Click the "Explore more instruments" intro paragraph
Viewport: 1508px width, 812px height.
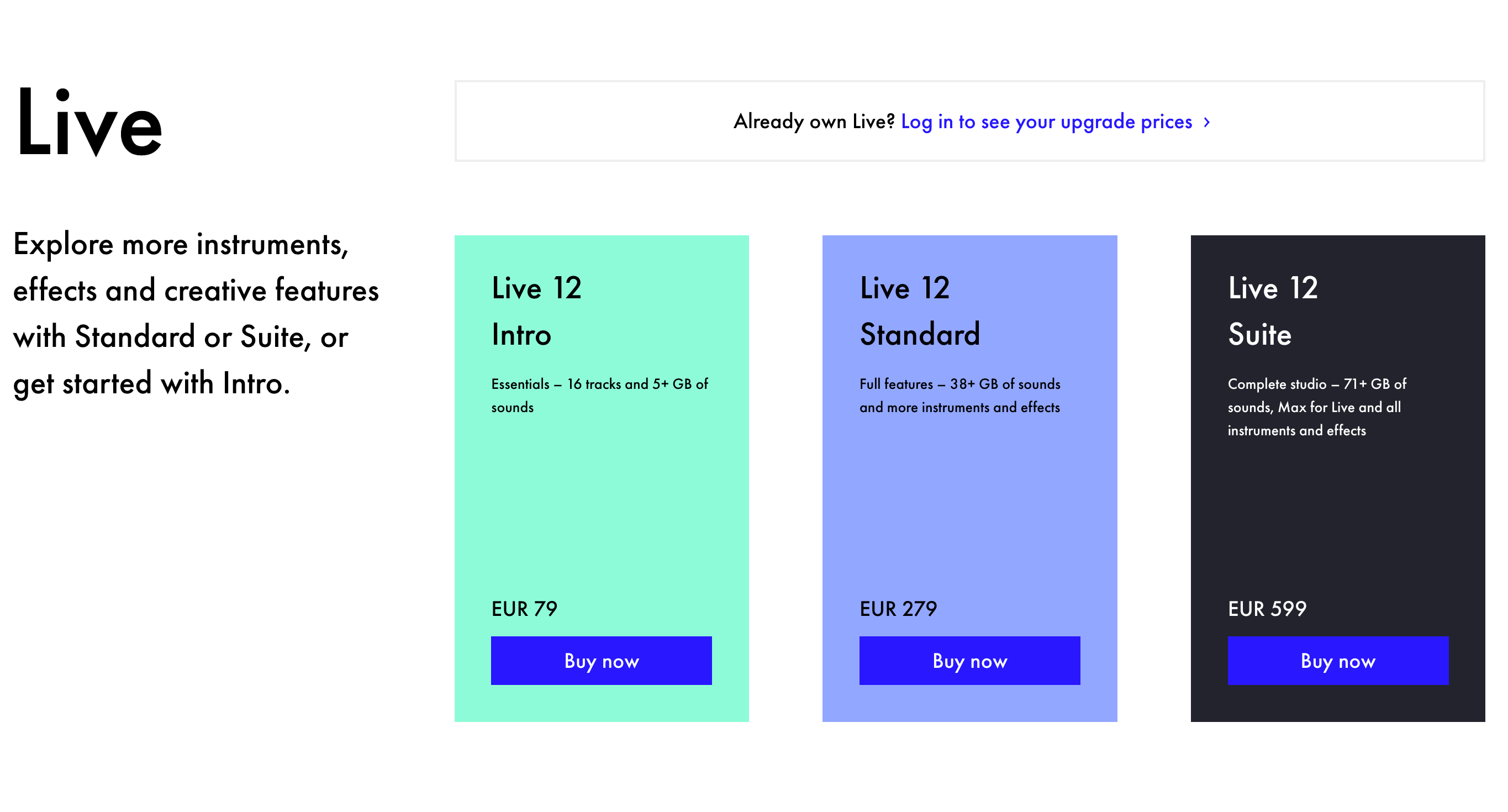tap(196, 313)
